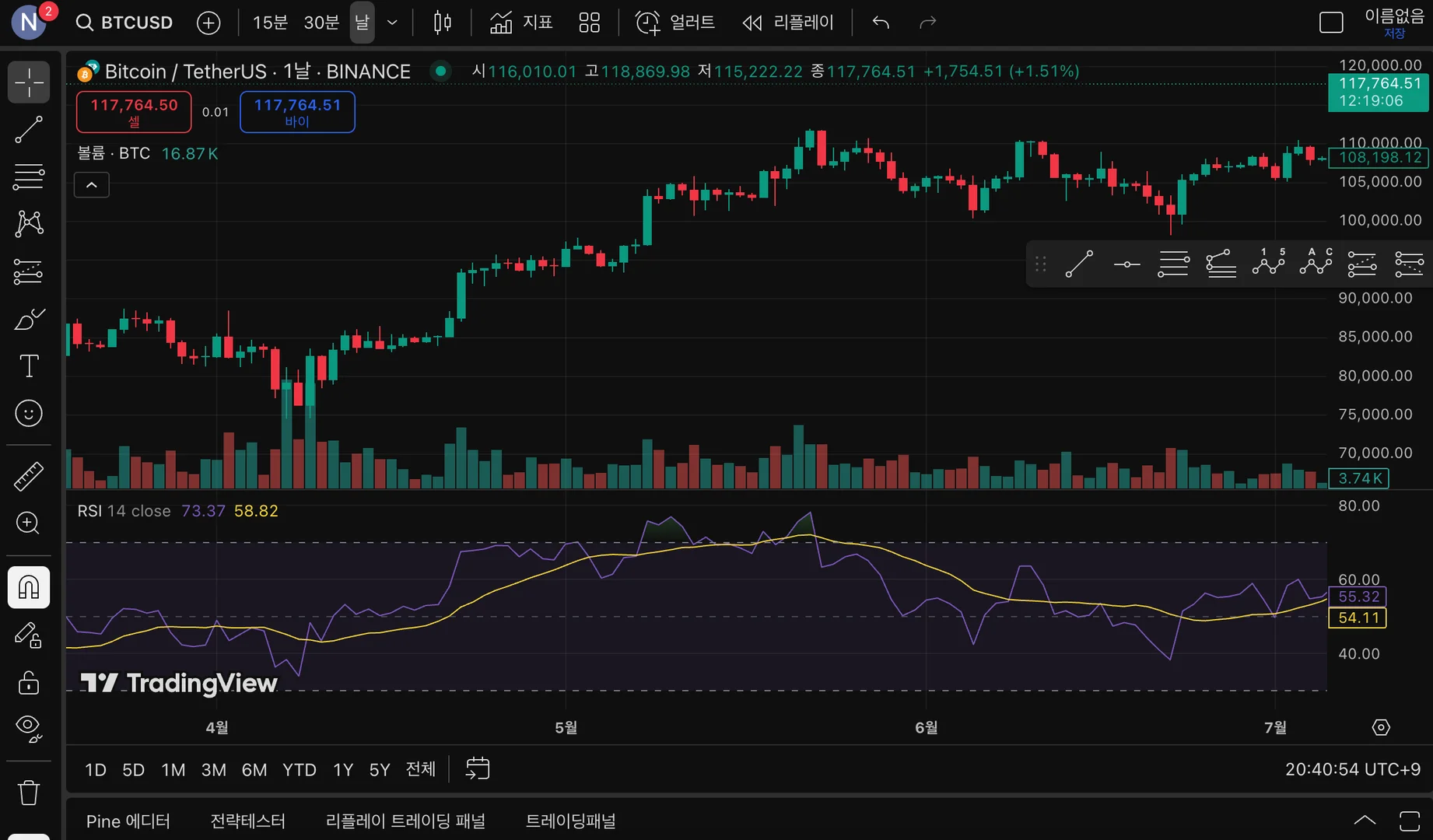Viewport: 1433px width, 840px height.
Task: Open the Fibonacci retracement tool
Action: (x=29, y=177)
